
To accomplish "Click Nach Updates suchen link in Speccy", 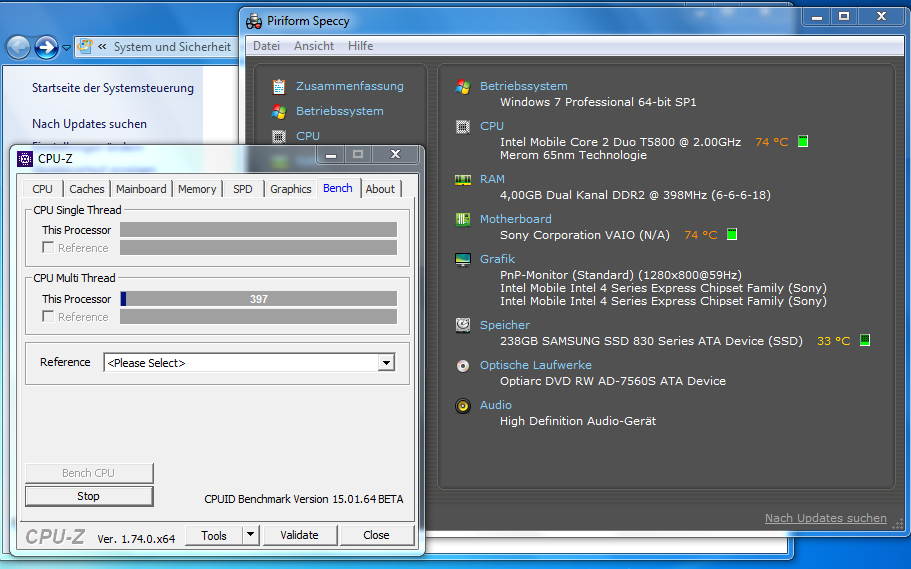I will click(x=826, y=518).
